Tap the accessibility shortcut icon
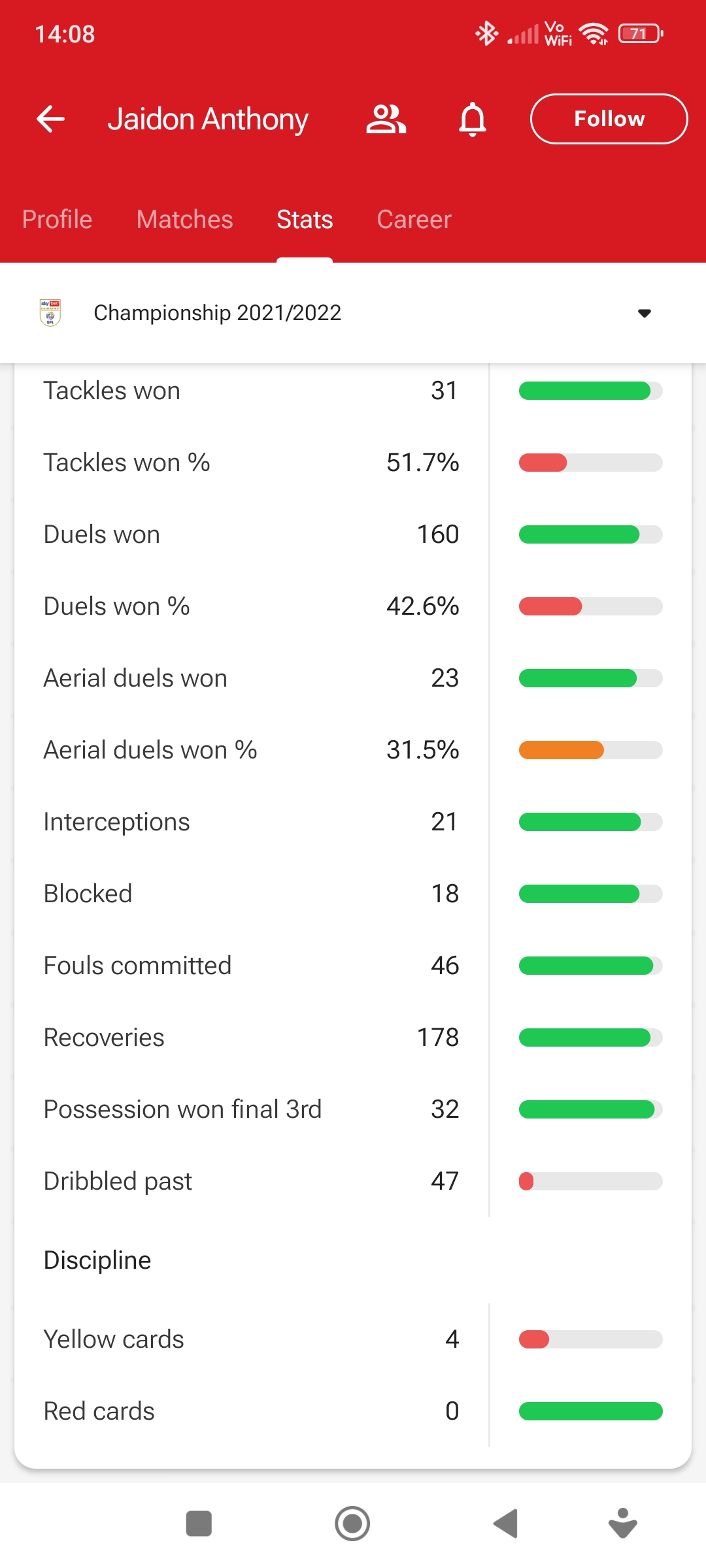The height and width of the screenshot is (1568, 706). pyautogui.click(x=622, y=1524)
